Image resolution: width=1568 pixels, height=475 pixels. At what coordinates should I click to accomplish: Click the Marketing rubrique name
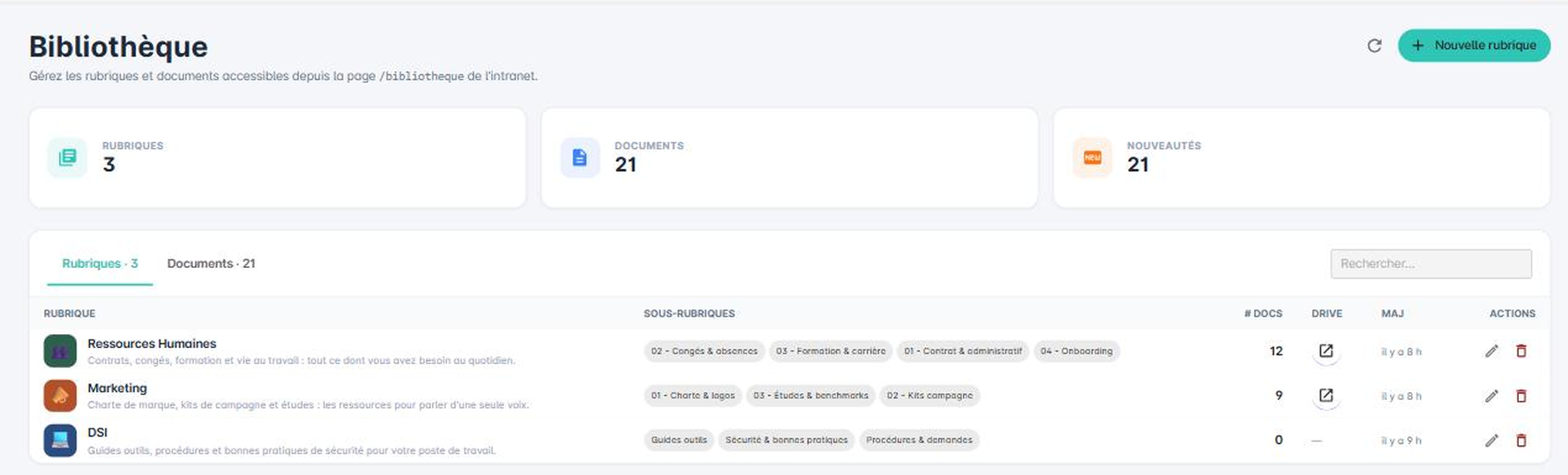pyautogui.click(x=117, y=388)
